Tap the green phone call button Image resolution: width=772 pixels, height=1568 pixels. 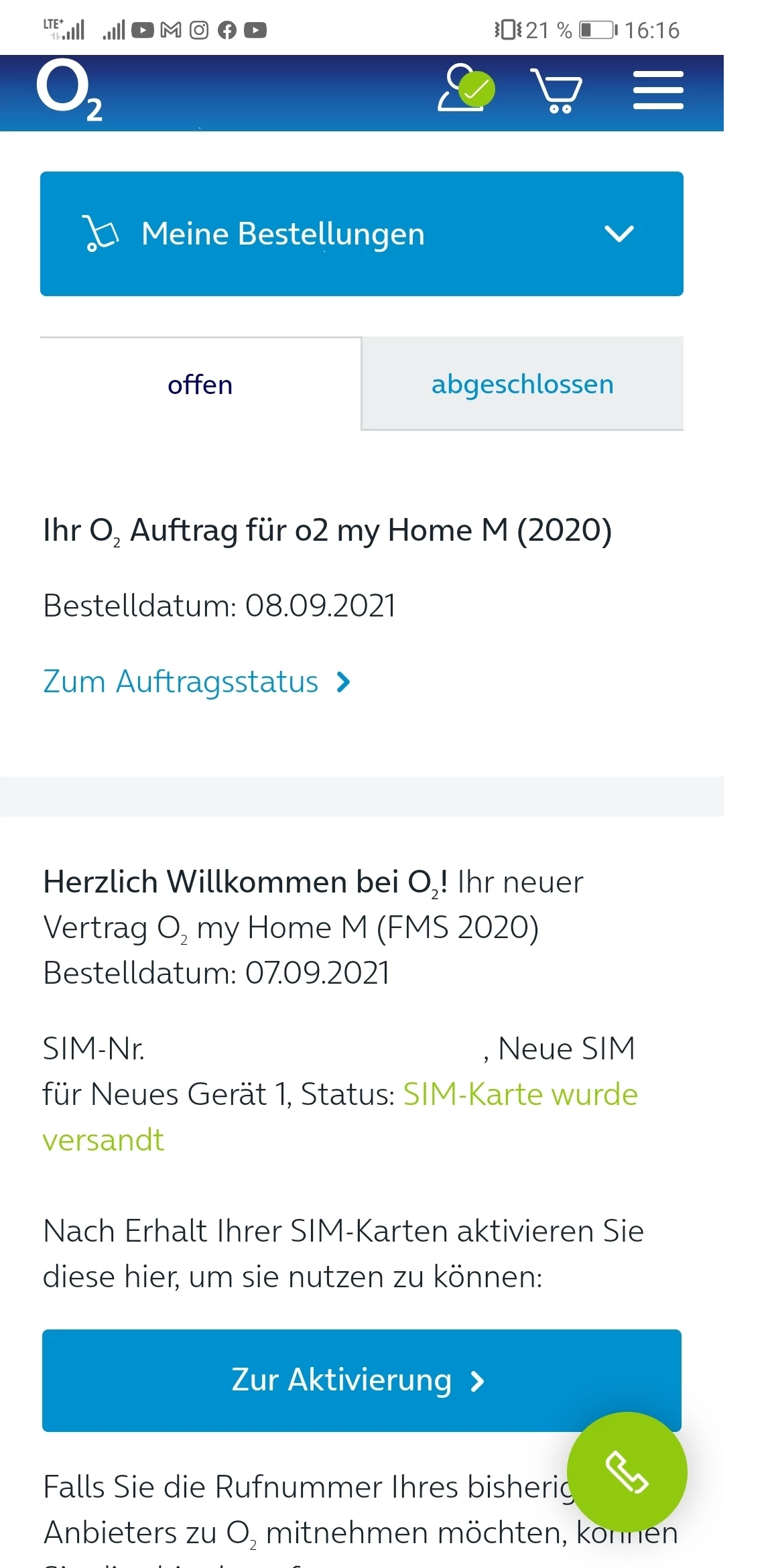627,1472
